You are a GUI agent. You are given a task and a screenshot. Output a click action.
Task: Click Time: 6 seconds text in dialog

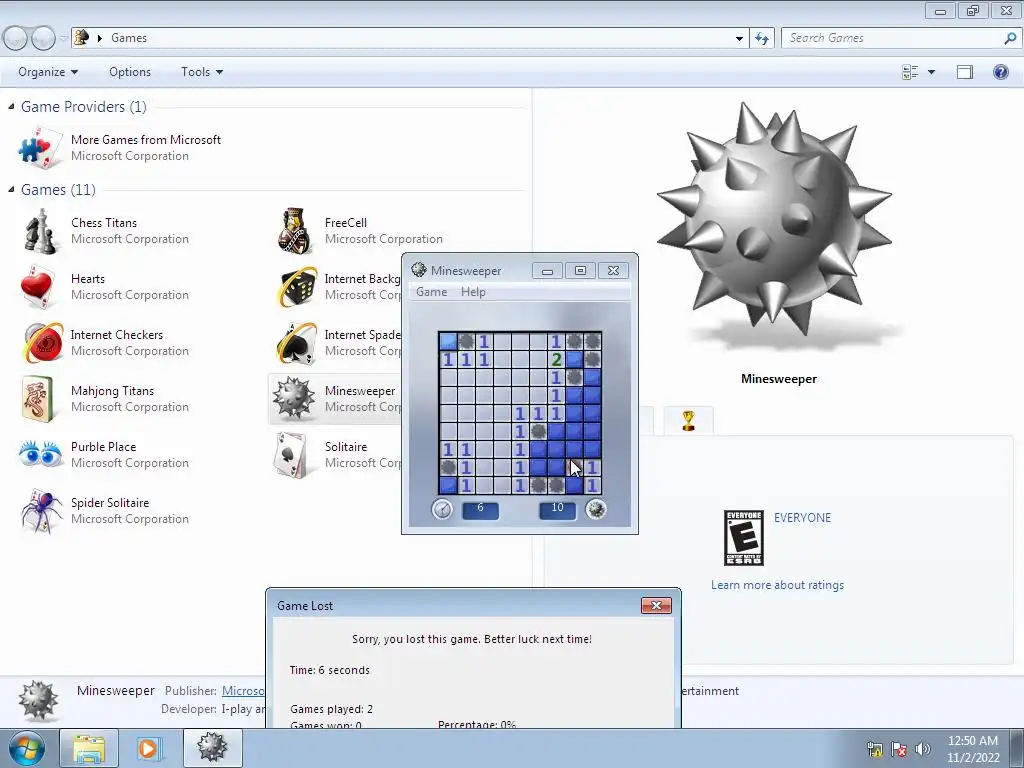pyautogui.click(x=330, y=670)
